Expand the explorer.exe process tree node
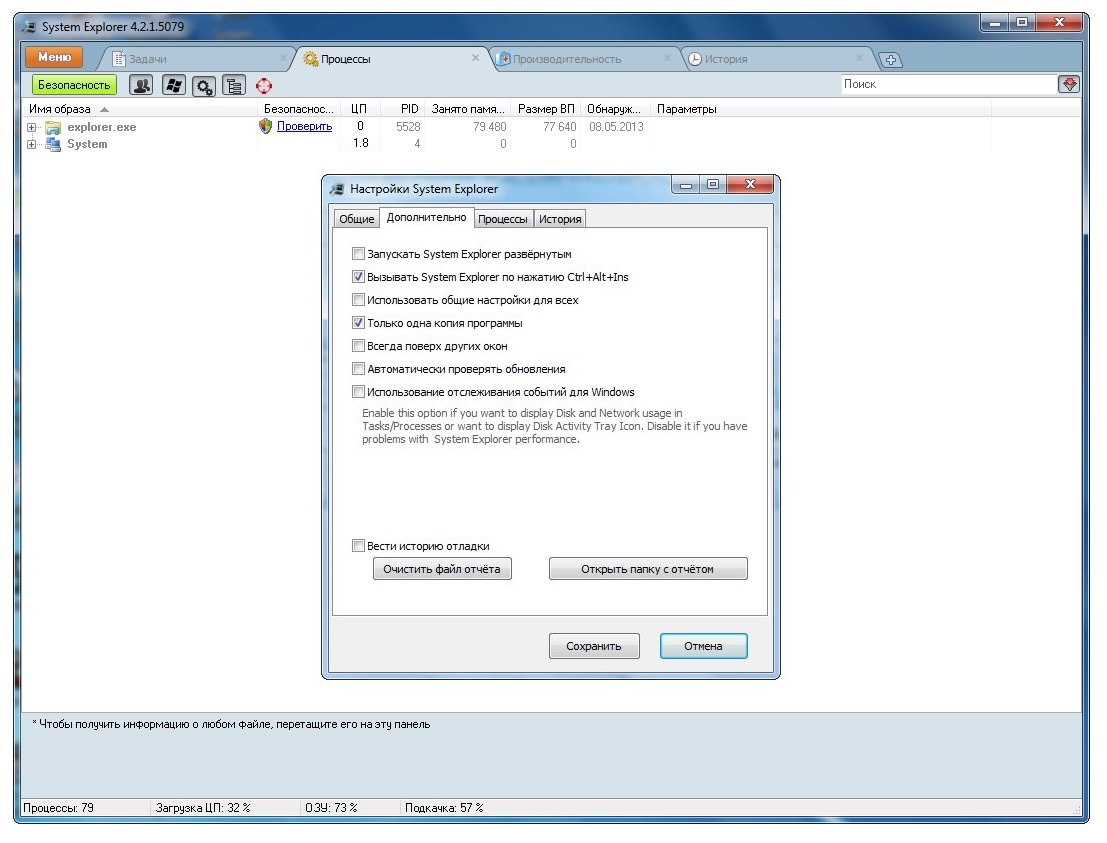This screenshot has width=1107, height=843. tap(32, 128)
